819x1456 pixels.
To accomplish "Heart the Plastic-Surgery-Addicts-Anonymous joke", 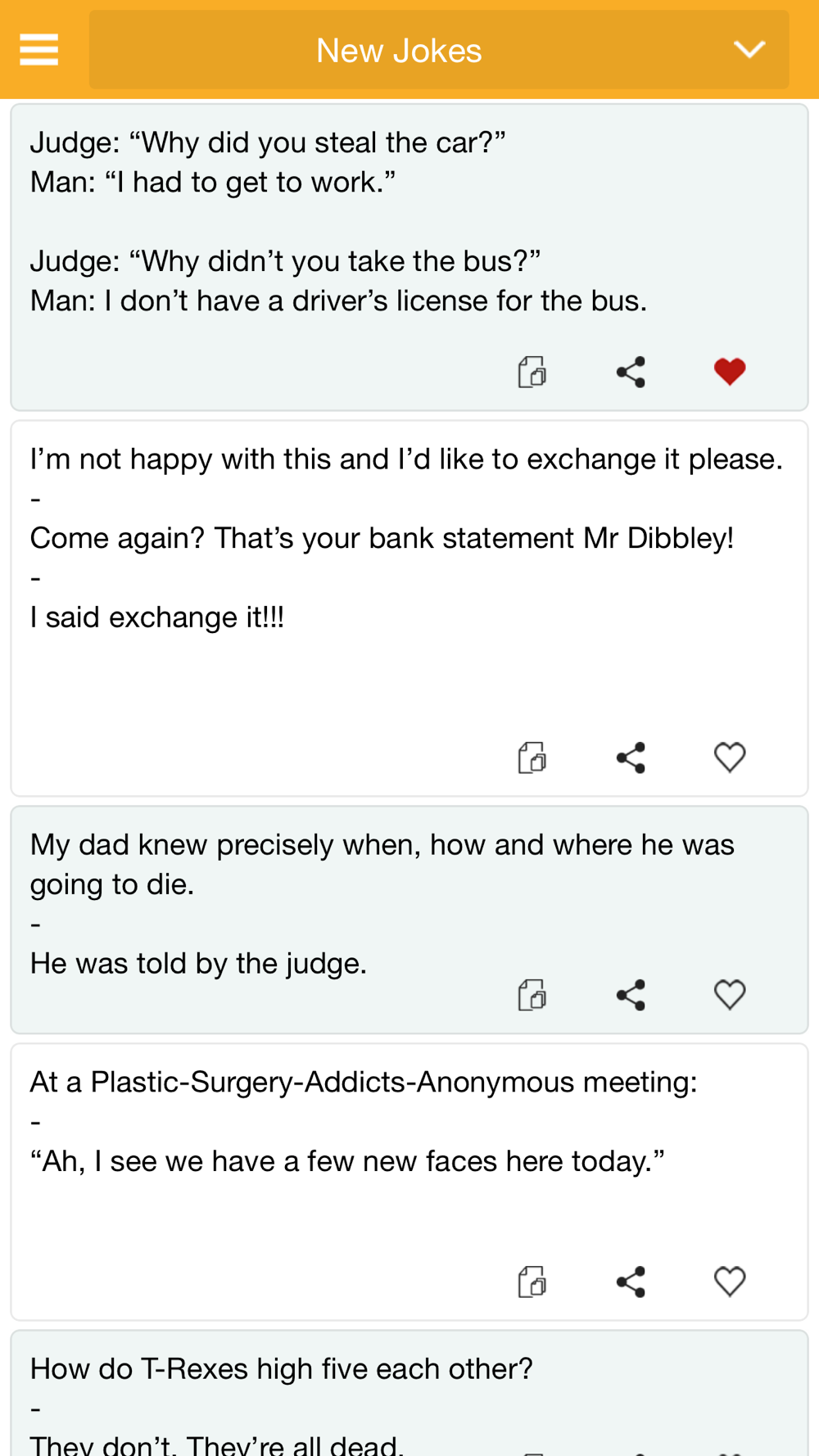I will click(729, 1282).
